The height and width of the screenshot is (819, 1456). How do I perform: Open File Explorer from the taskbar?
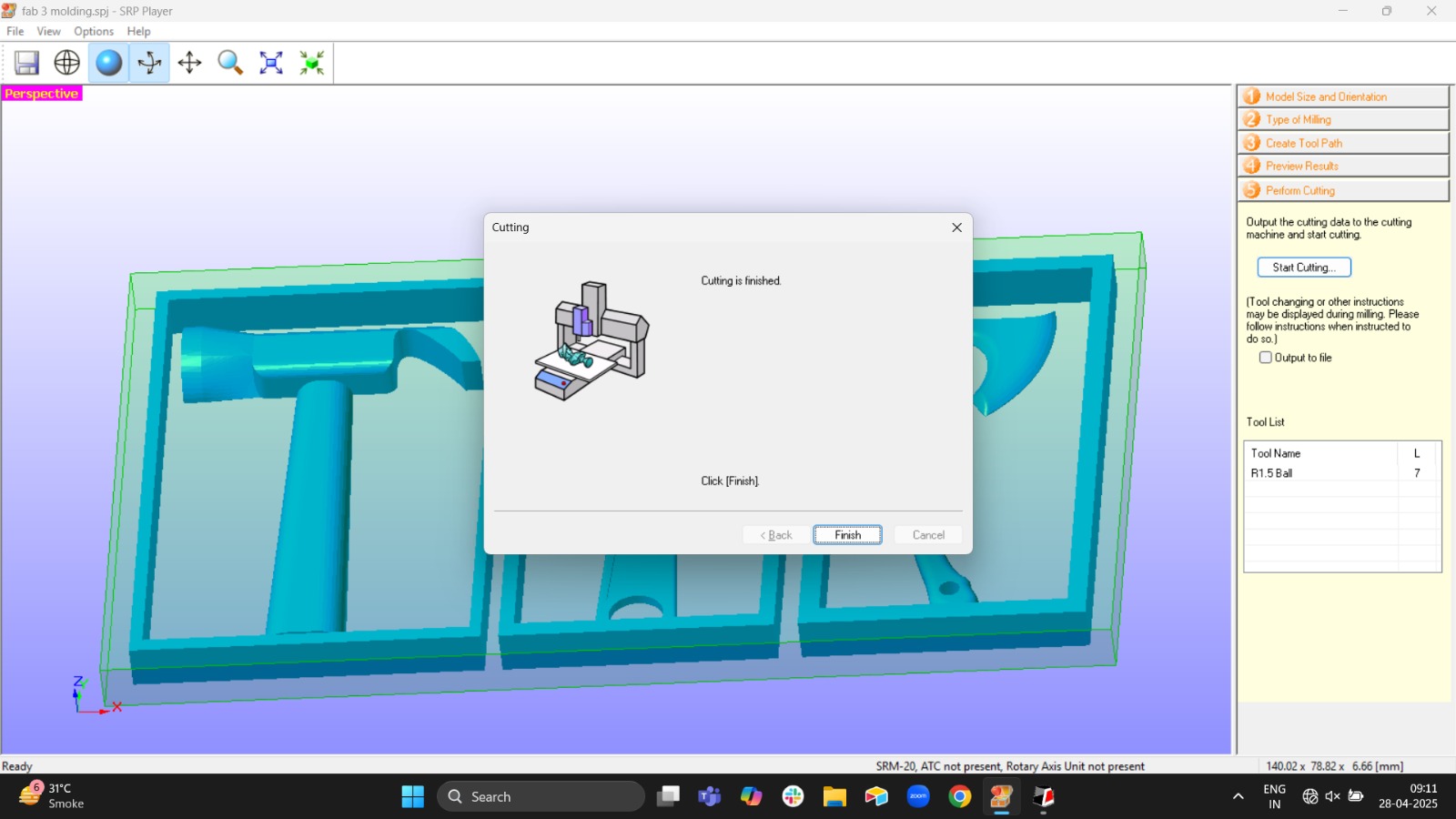point(834,796)
